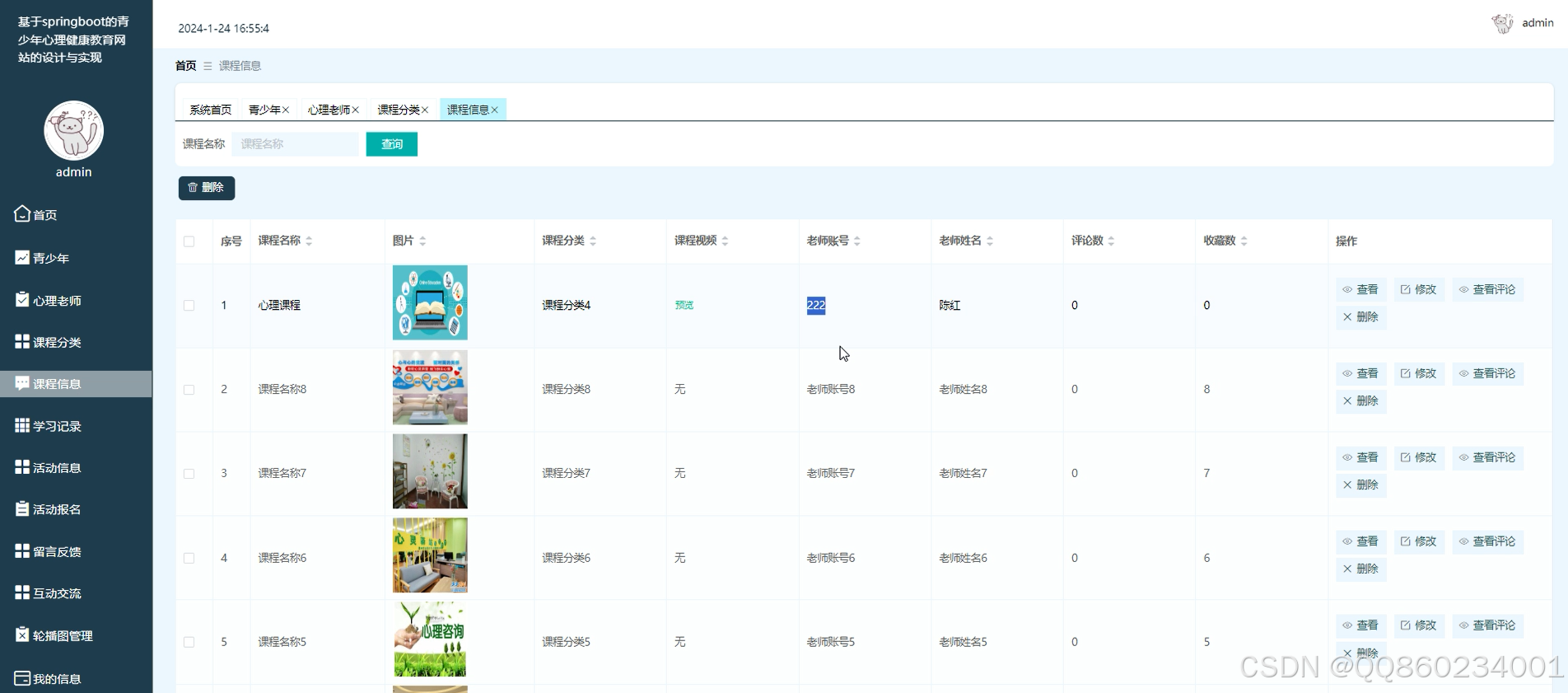Viewport: 1568px width, 693px height.
Task: Click the 首页 breadcrumb link
Action: point(186,66)
